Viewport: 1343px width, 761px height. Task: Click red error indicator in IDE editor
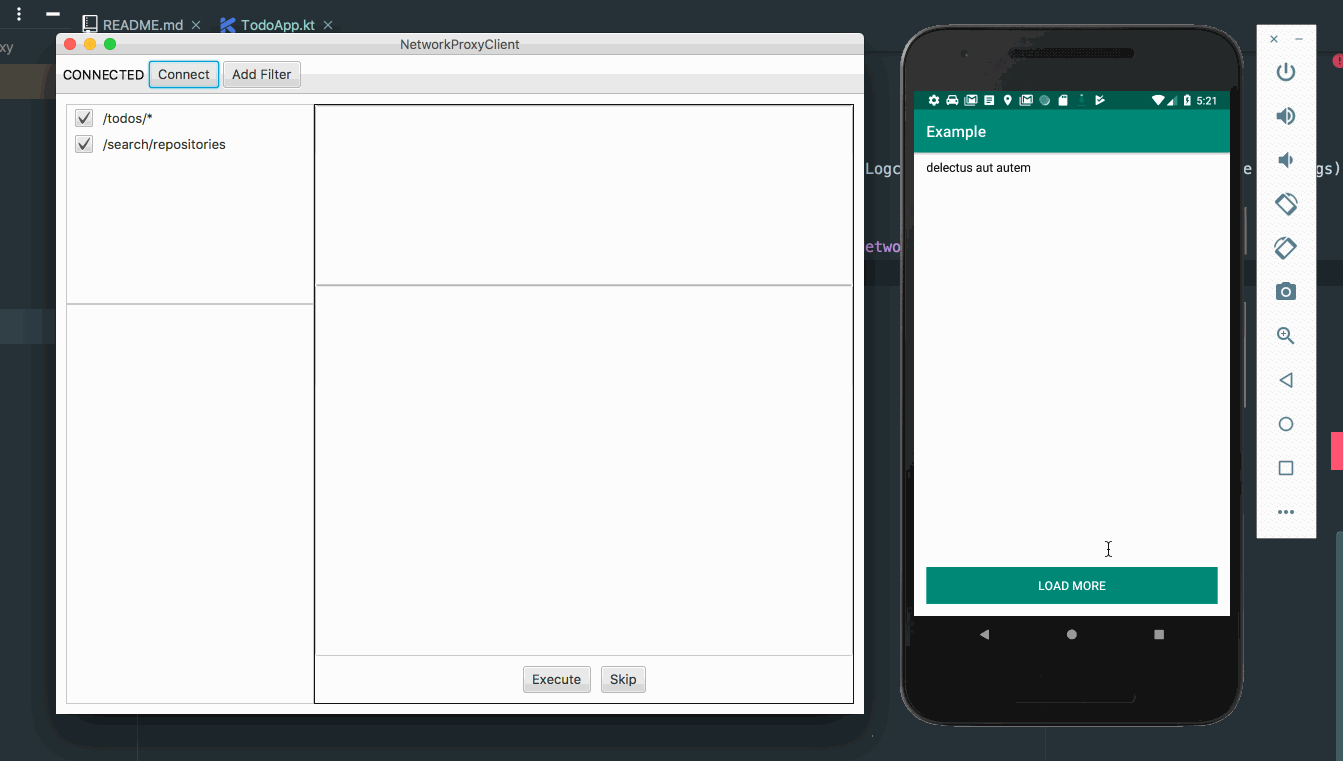tap(1338, 60)
